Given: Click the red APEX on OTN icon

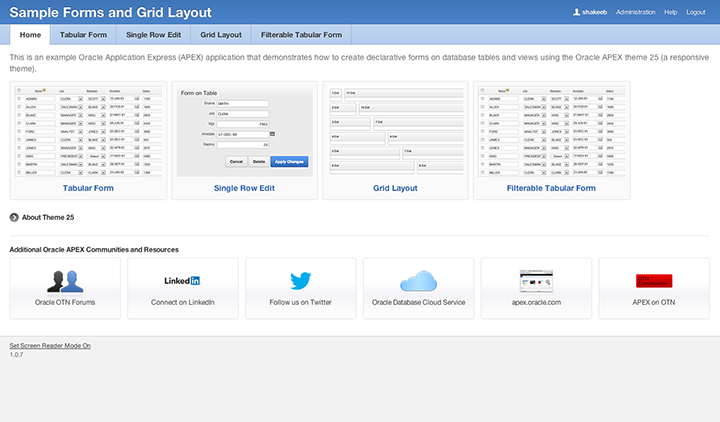Looking at the screenshot, I should [x=654, y=280].
